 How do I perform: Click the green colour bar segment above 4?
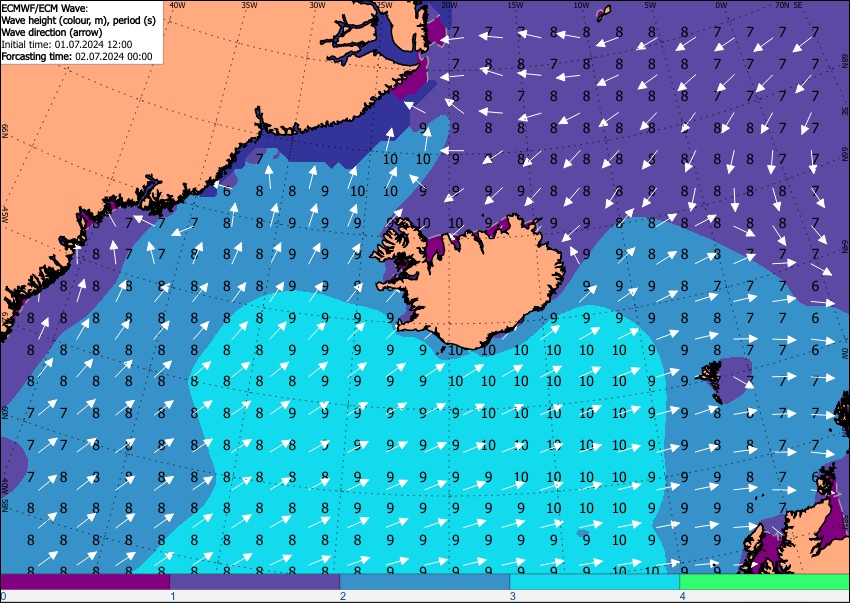765,581
